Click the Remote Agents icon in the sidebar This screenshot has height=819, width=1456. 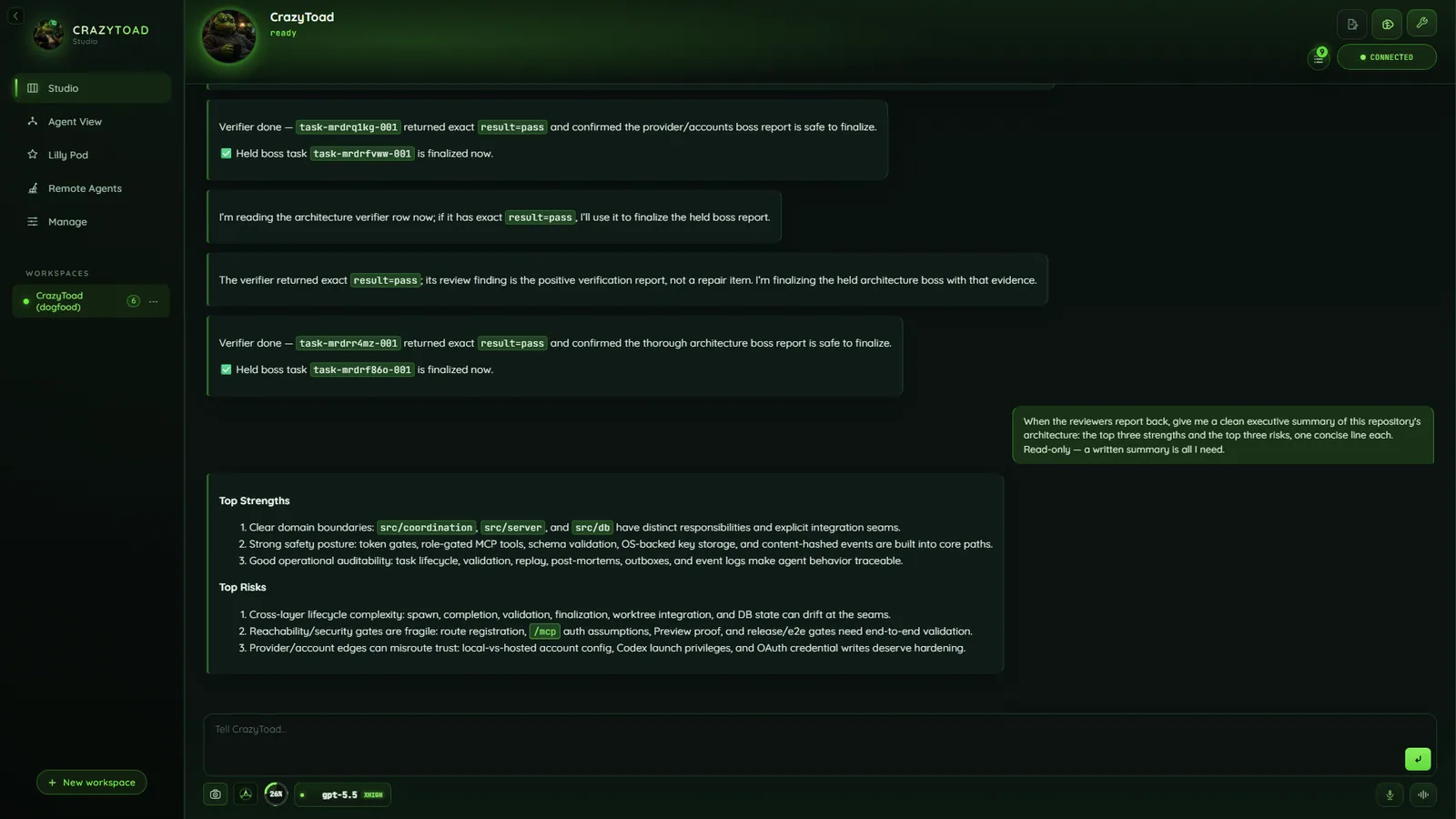pyautogui.click(x=33, y=188)
